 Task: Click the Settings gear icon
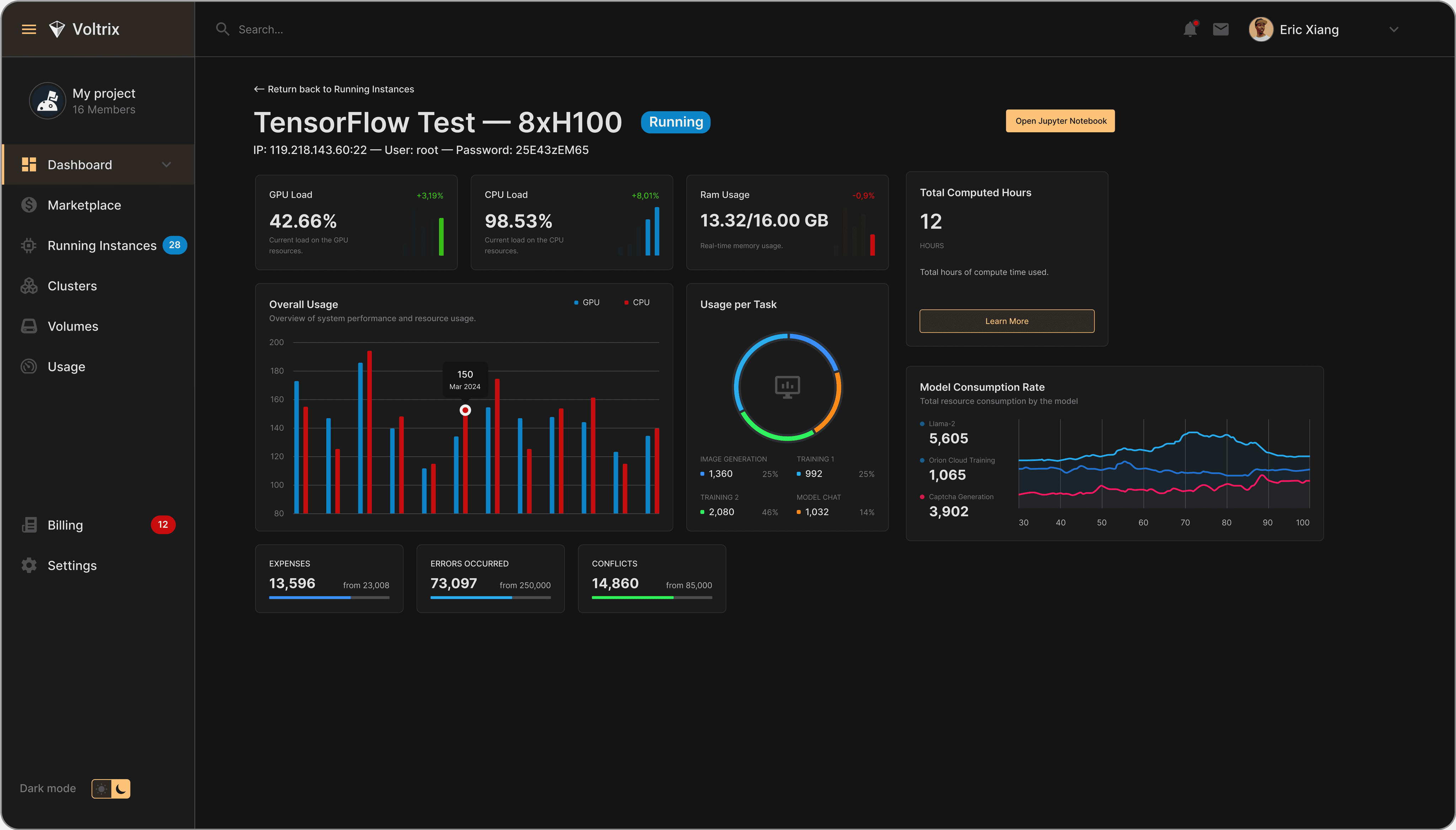pos(28,565)
